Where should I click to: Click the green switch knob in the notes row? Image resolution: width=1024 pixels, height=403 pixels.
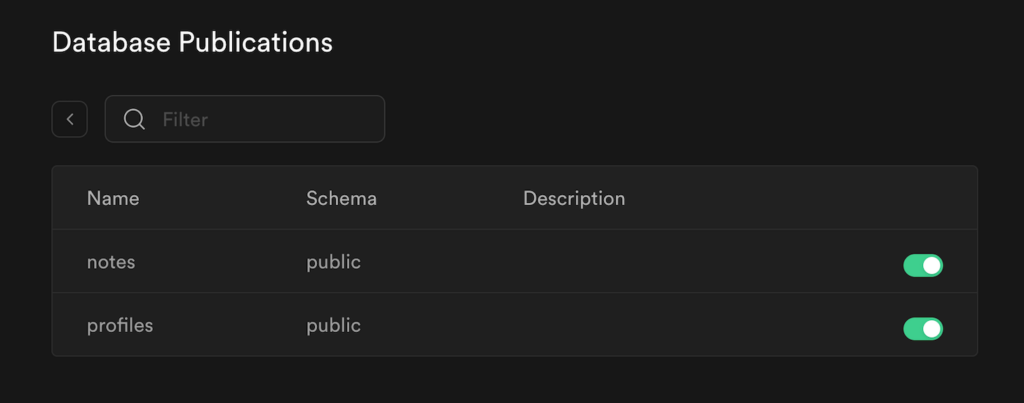coord(932,265)
